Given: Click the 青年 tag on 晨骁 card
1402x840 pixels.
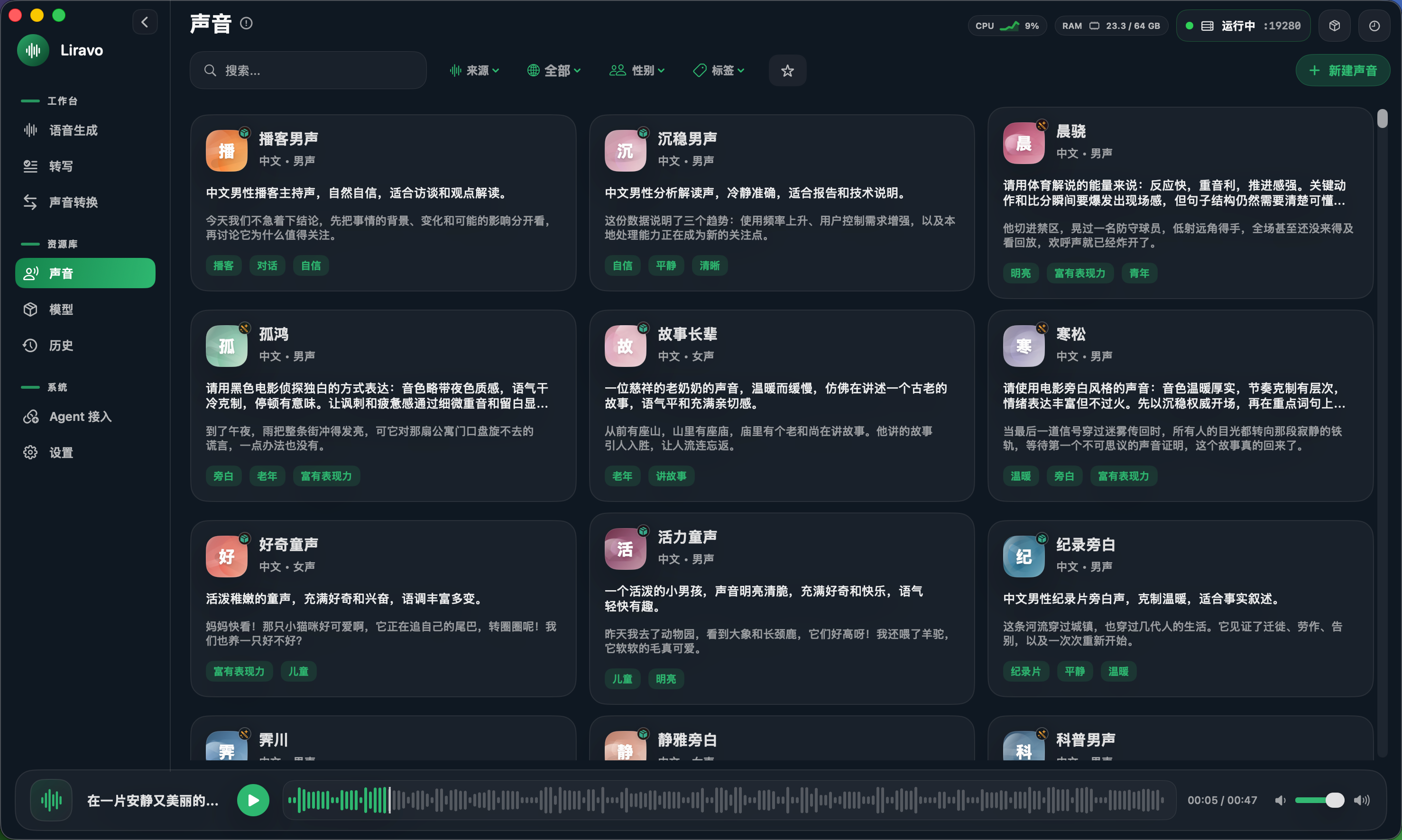Looking at the screenshot, I should (1139, 274).
